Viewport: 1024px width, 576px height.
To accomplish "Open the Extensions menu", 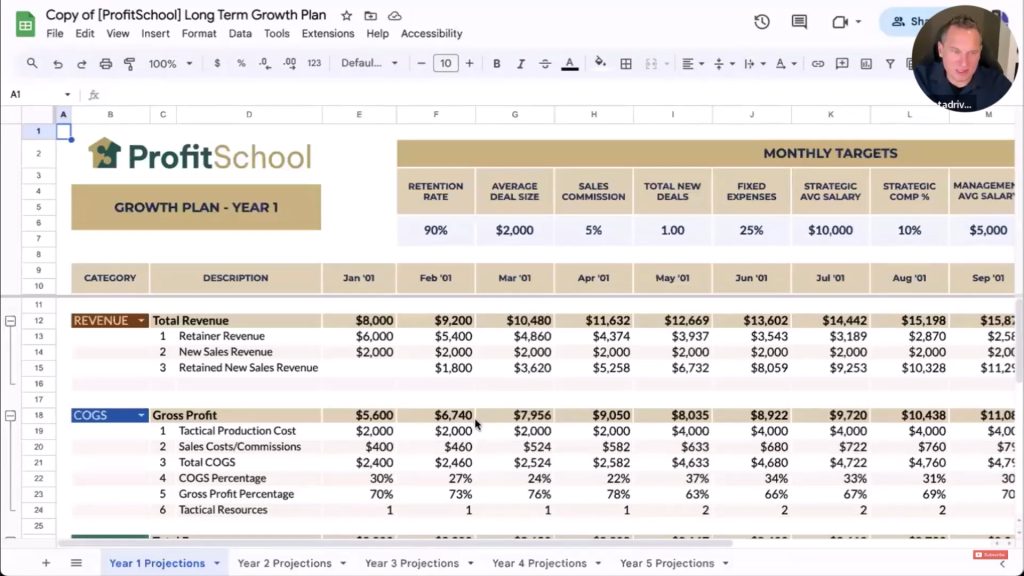I will (328, 33).
